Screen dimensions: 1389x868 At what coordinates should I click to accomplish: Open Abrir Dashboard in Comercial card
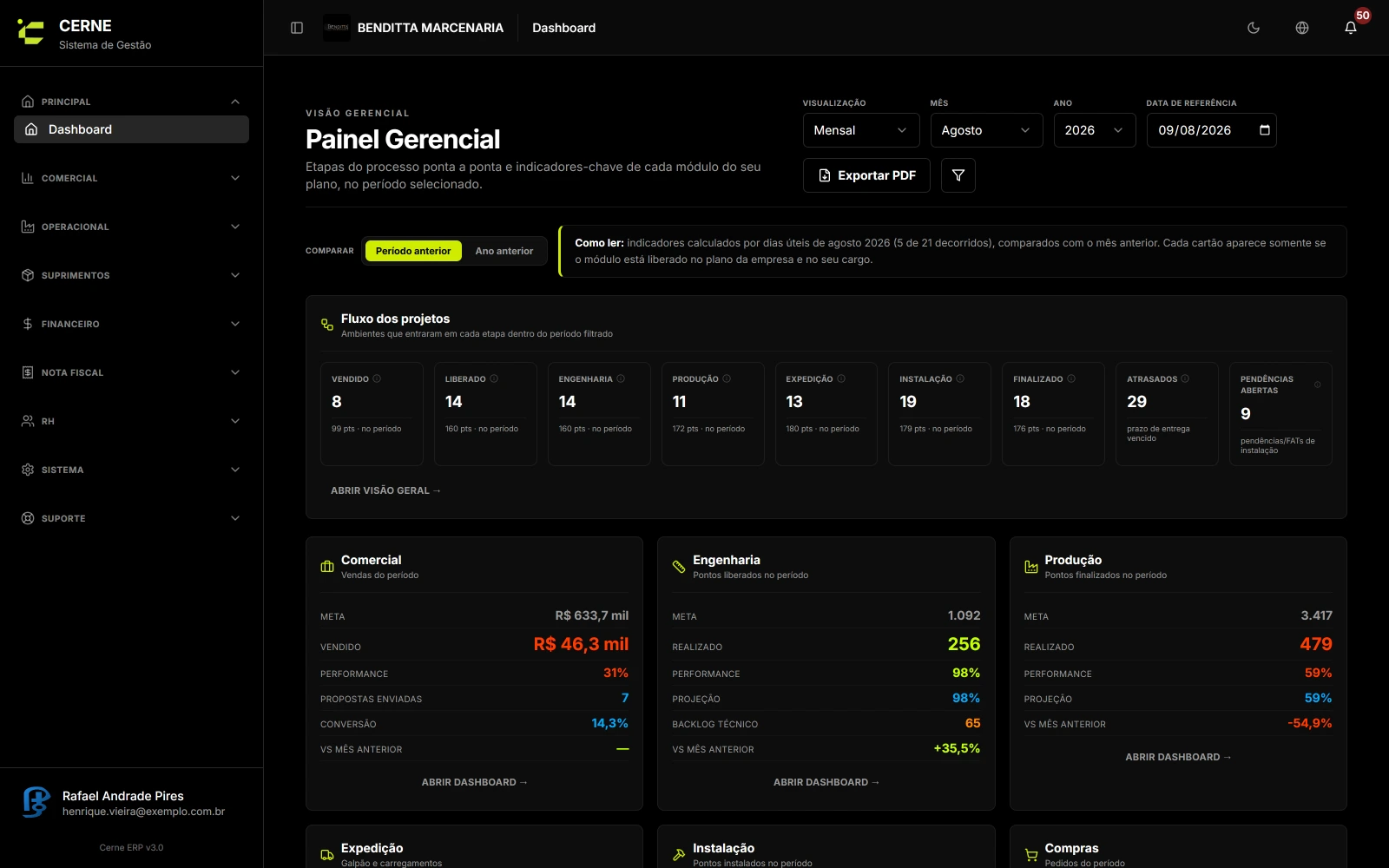pos(474,782)
